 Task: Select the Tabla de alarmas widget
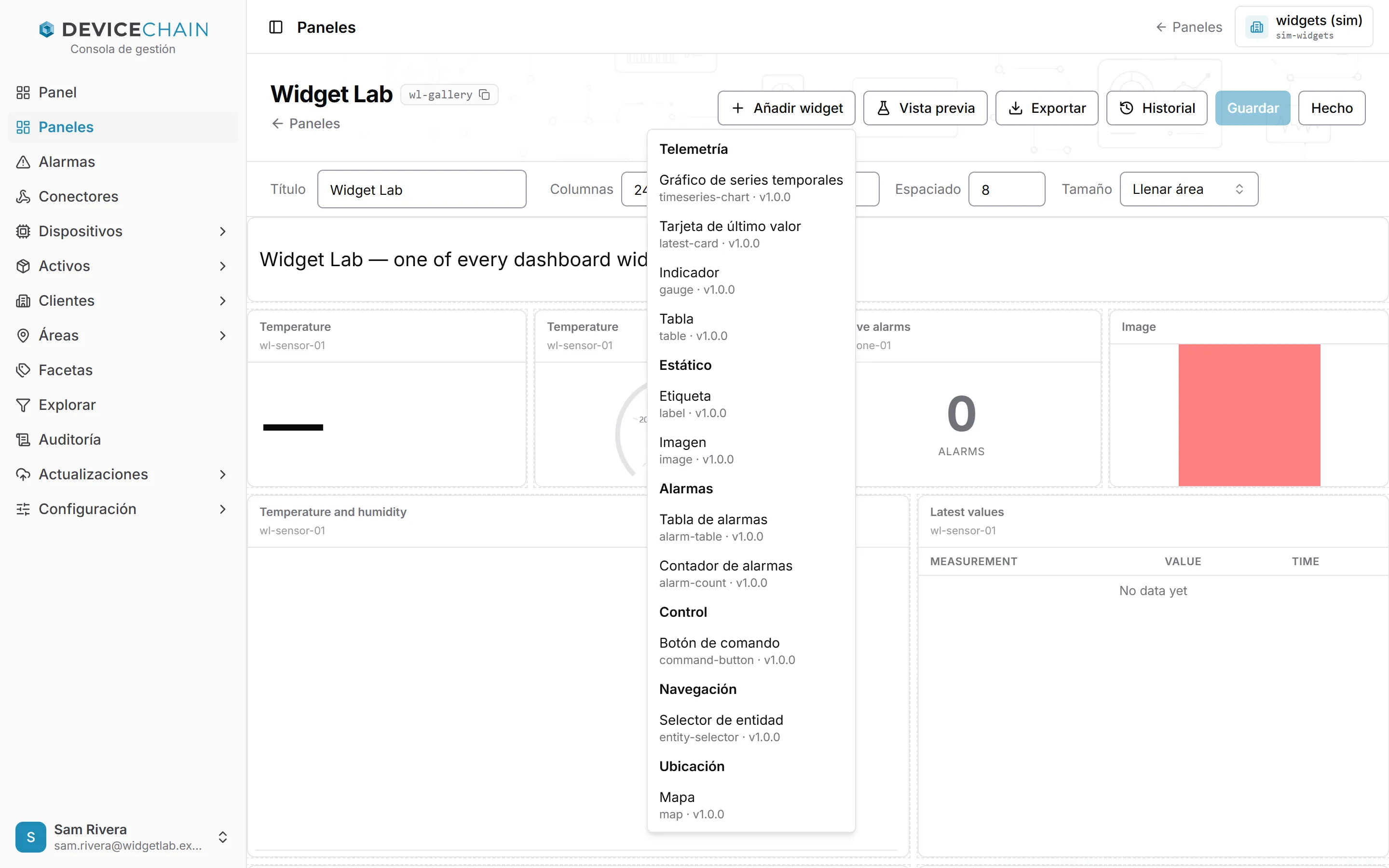tap(751, 527)
